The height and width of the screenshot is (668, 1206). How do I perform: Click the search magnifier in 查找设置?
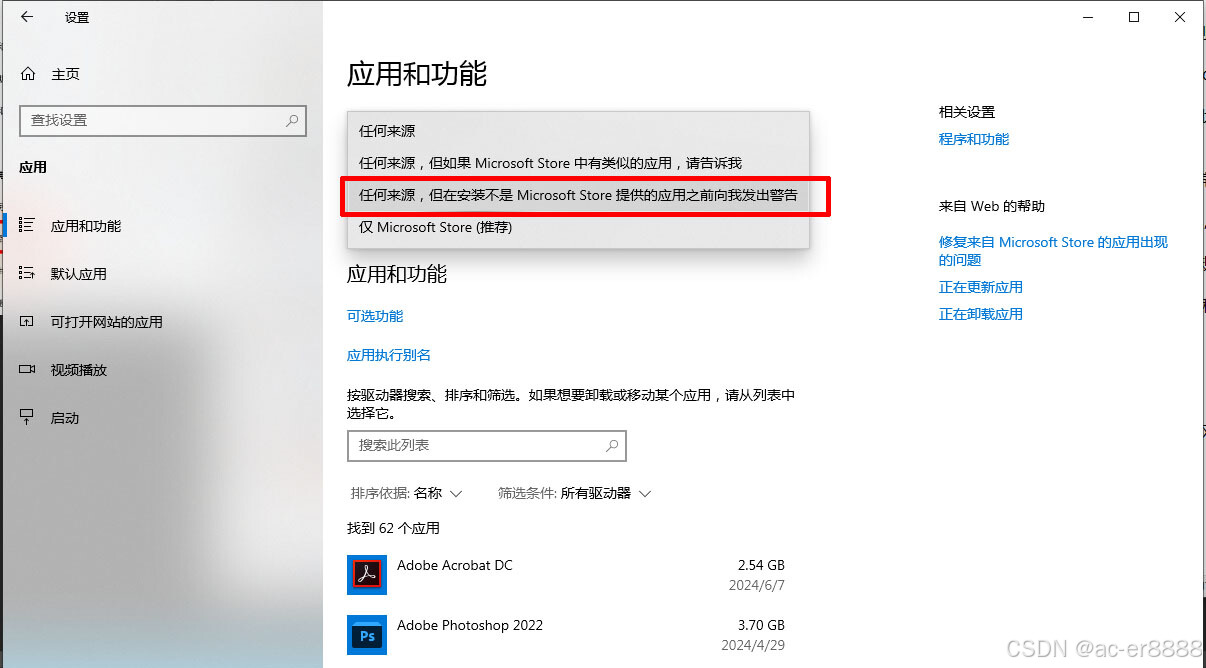point(292,120)
